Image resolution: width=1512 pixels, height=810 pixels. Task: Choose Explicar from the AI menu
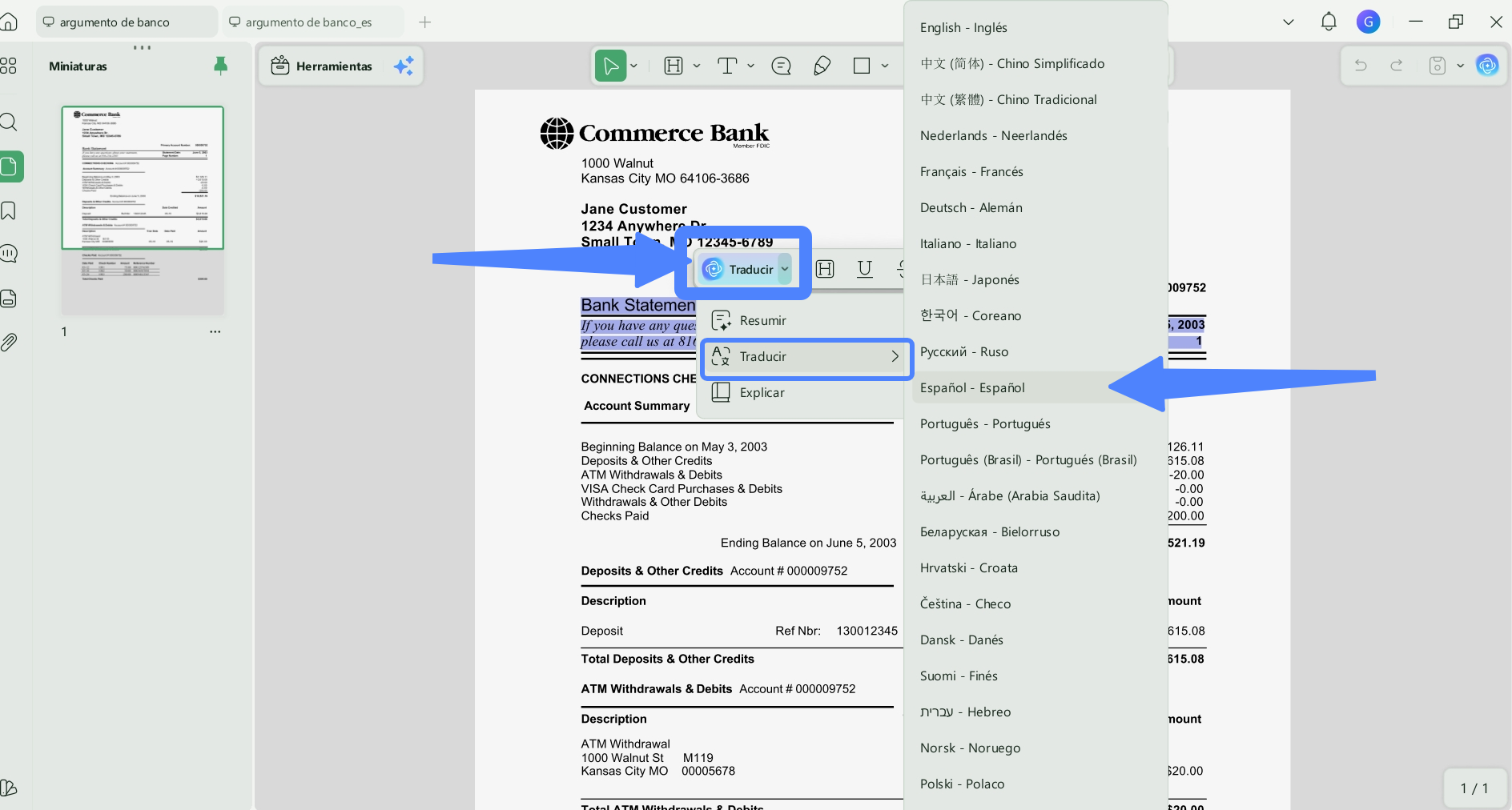click(802, 392)
